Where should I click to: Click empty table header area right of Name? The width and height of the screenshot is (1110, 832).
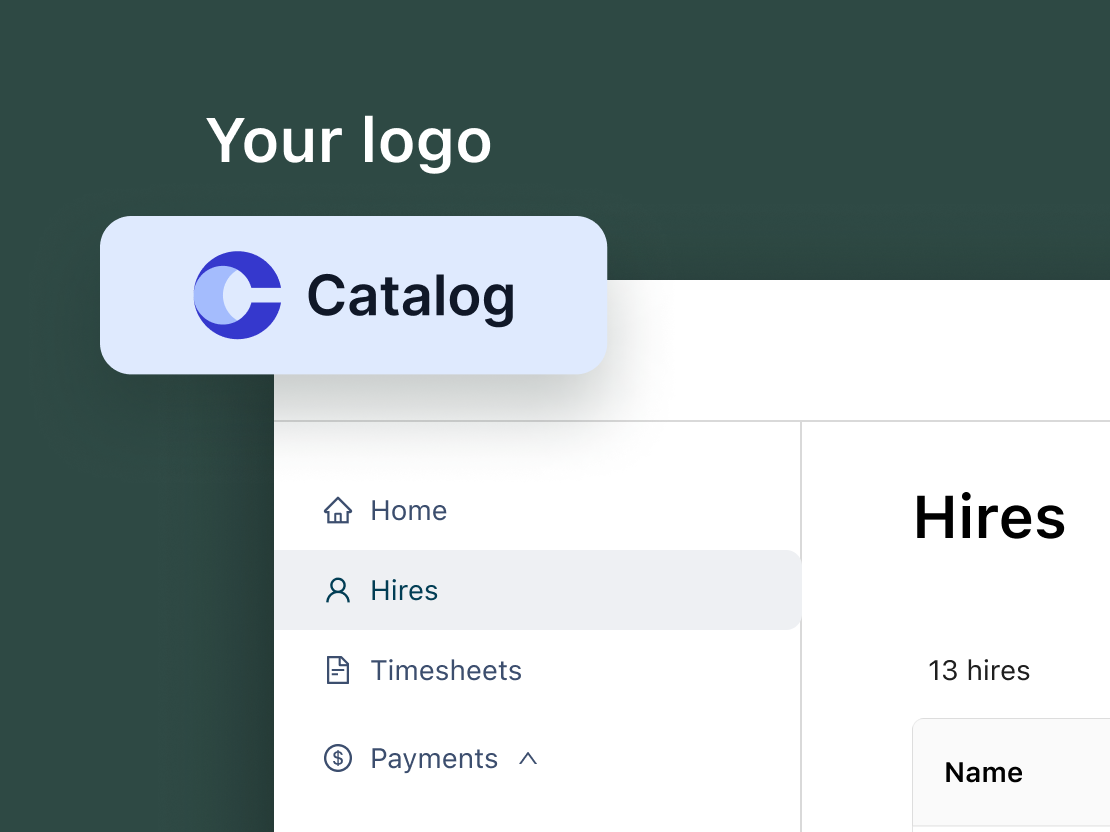pyautogui.click(x=1070, y=772)
